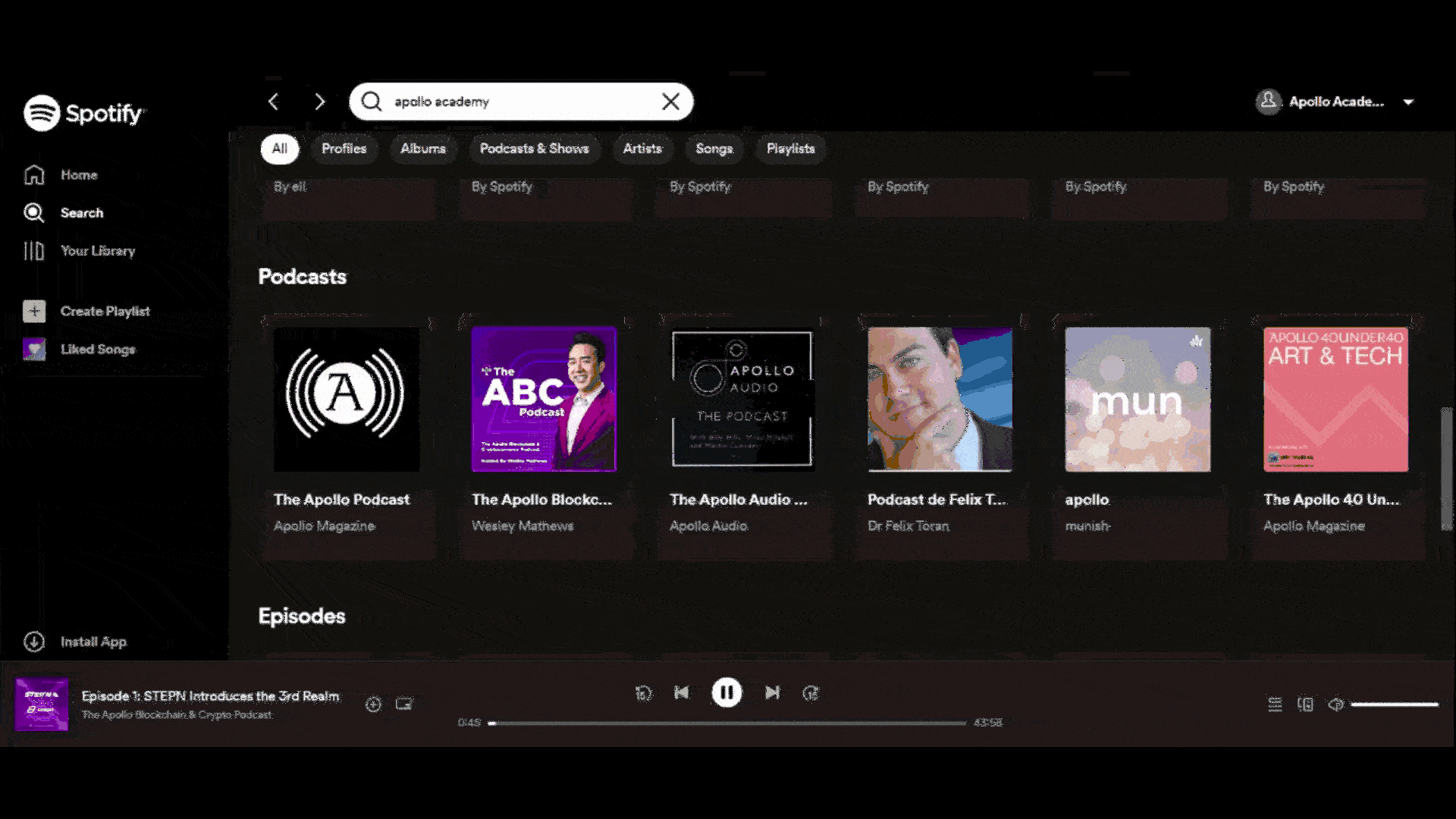Click the now playing episode thumbnail
1456x819 pixels.
coord(42,704)
